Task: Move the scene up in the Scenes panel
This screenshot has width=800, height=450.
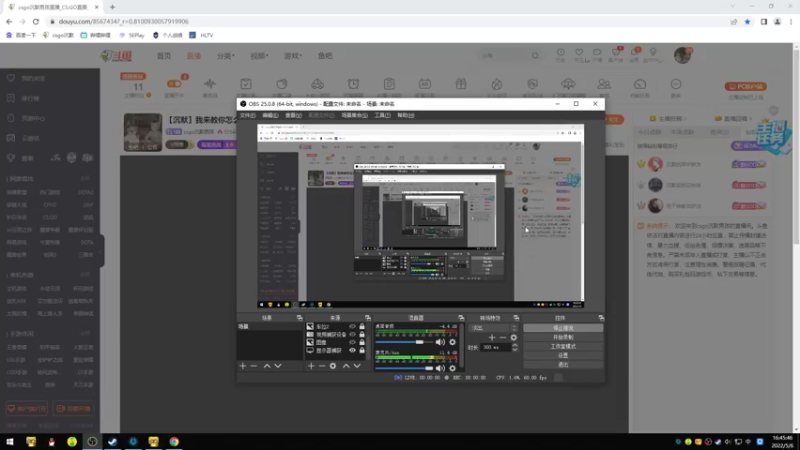Action: pyautogui.click(x=267, y=366)
